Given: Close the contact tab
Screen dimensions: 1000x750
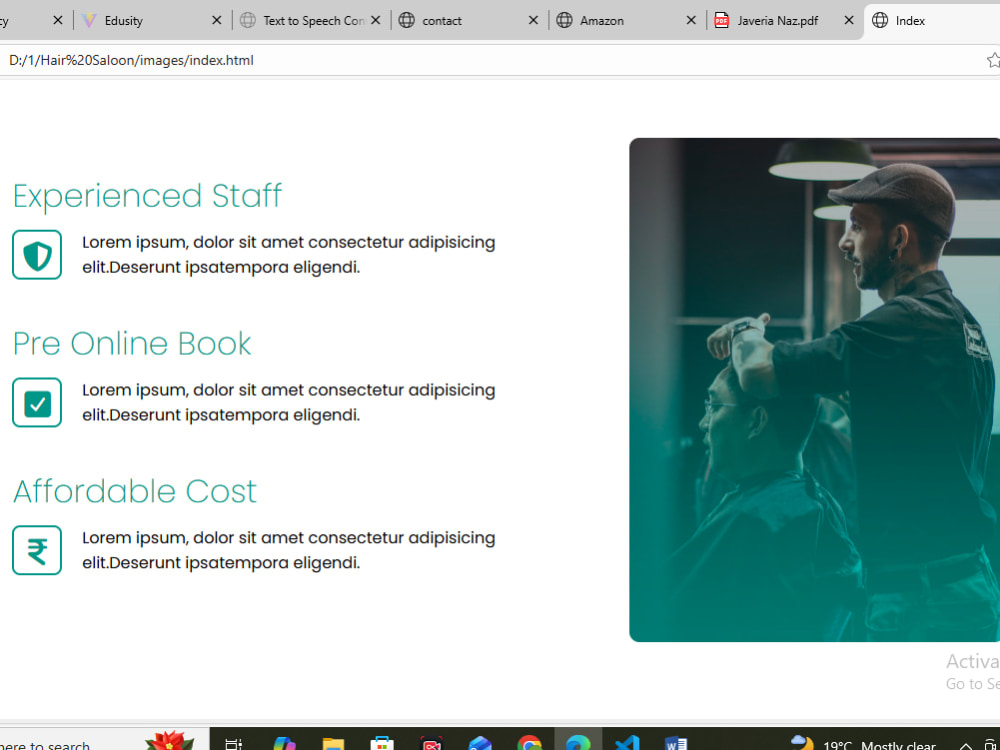Looking at the screenshot, I should click(x=533, y=20).
